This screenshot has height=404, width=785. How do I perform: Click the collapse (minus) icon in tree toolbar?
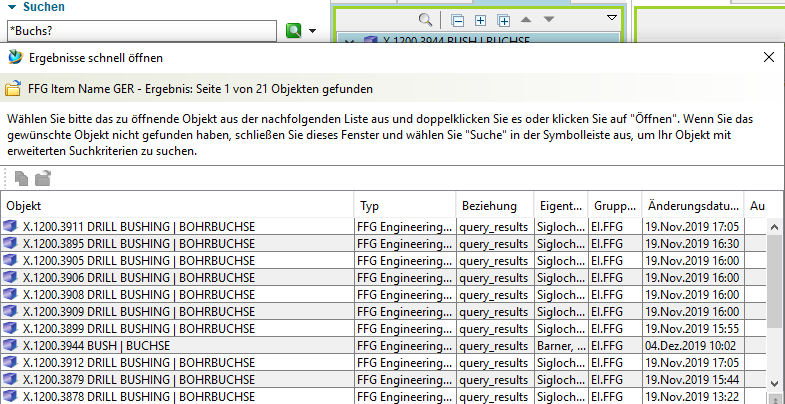point(457,20)
